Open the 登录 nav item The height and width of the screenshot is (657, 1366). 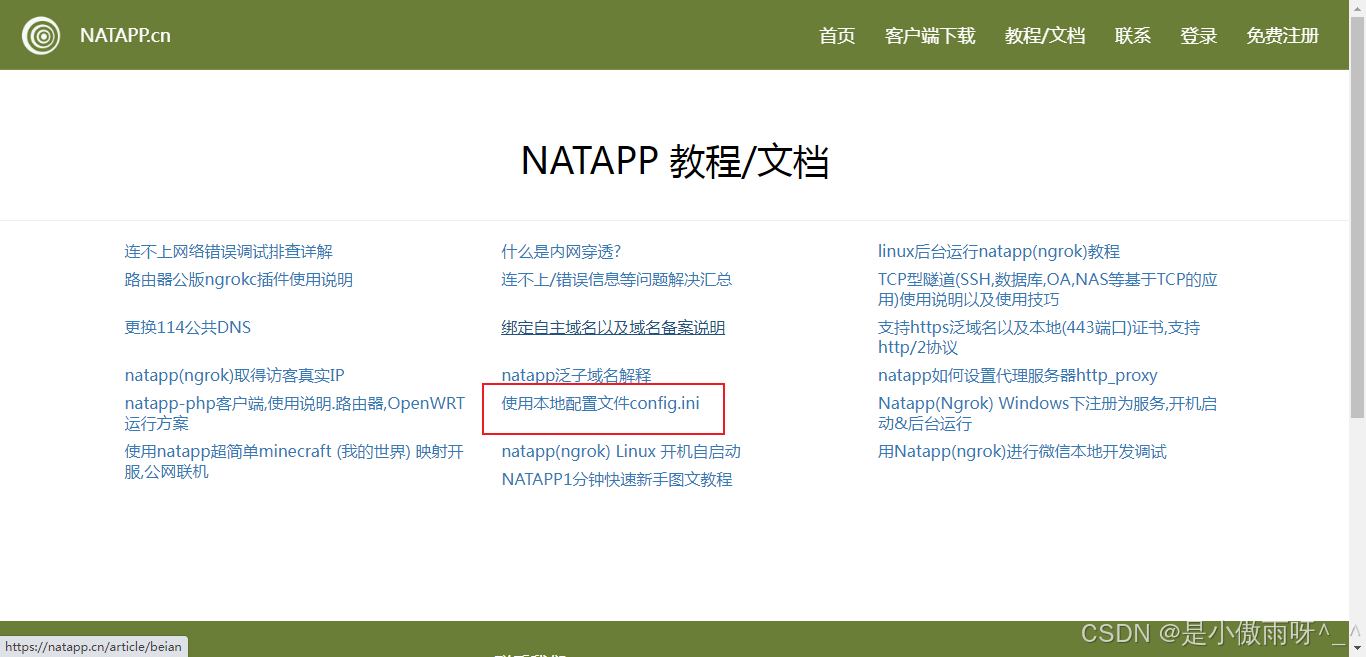(1199, 36)
